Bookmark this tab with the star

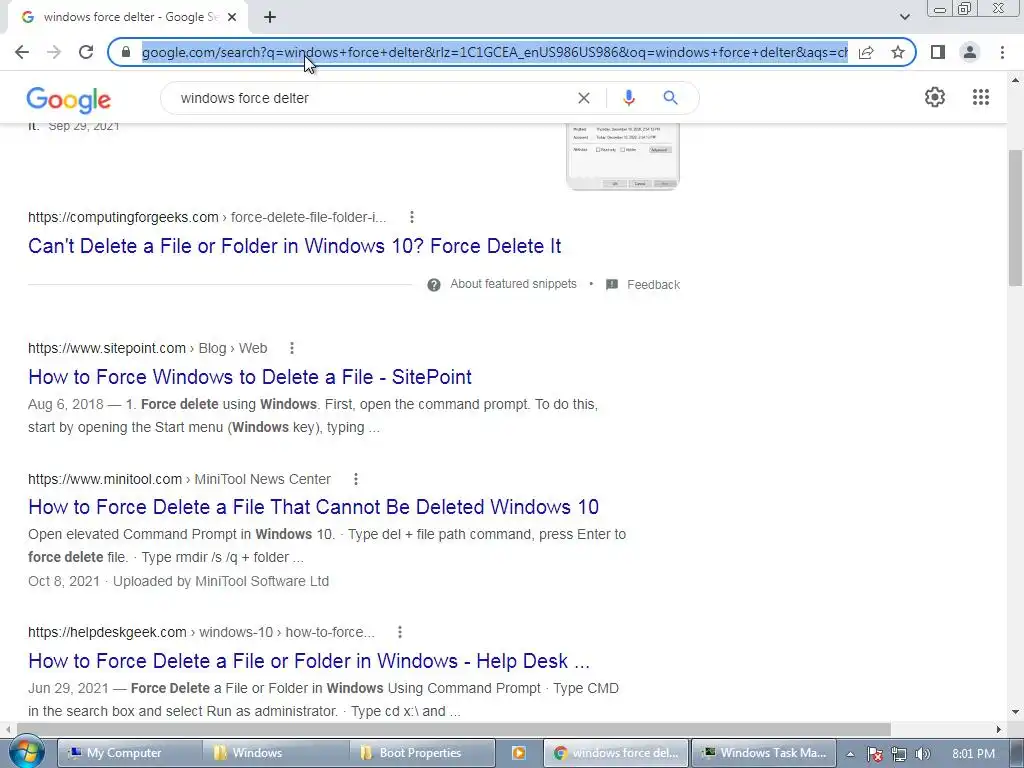(898, 52)
